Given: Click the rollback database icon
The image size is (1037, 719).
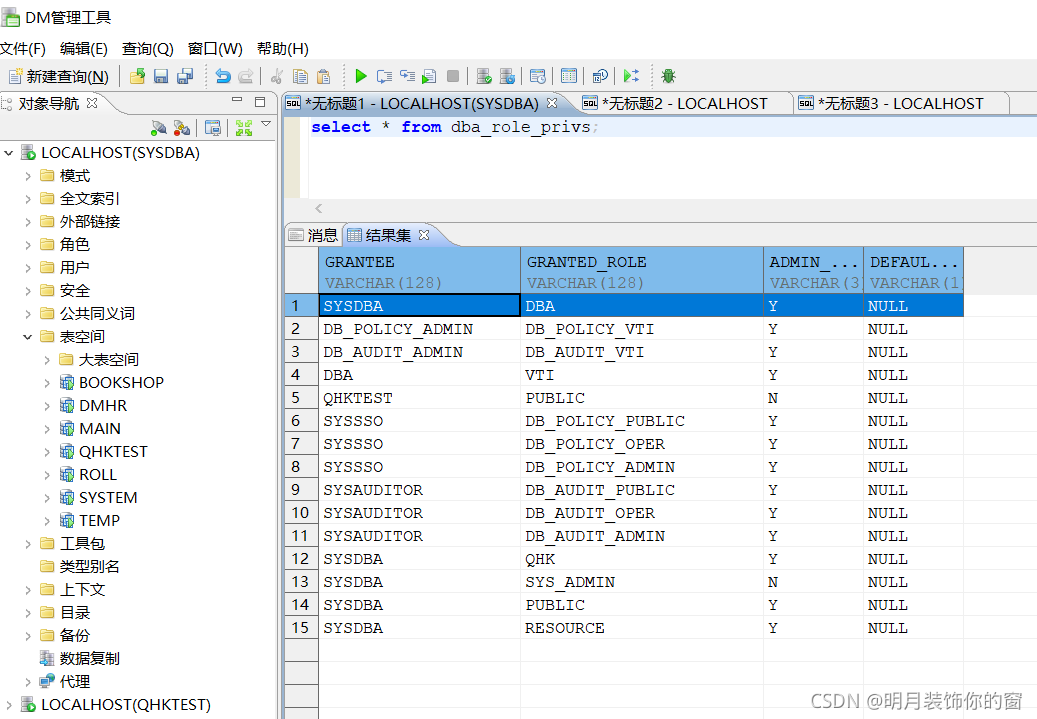Looking at the screenshot, I should pyautogui.click(x=507, y=76).
